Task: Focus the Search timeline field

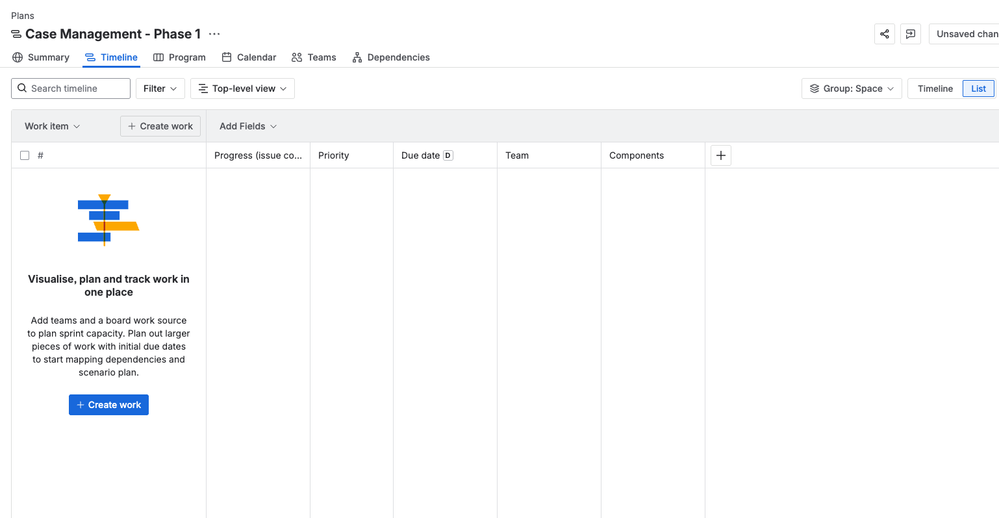Action: pos(71,89)
